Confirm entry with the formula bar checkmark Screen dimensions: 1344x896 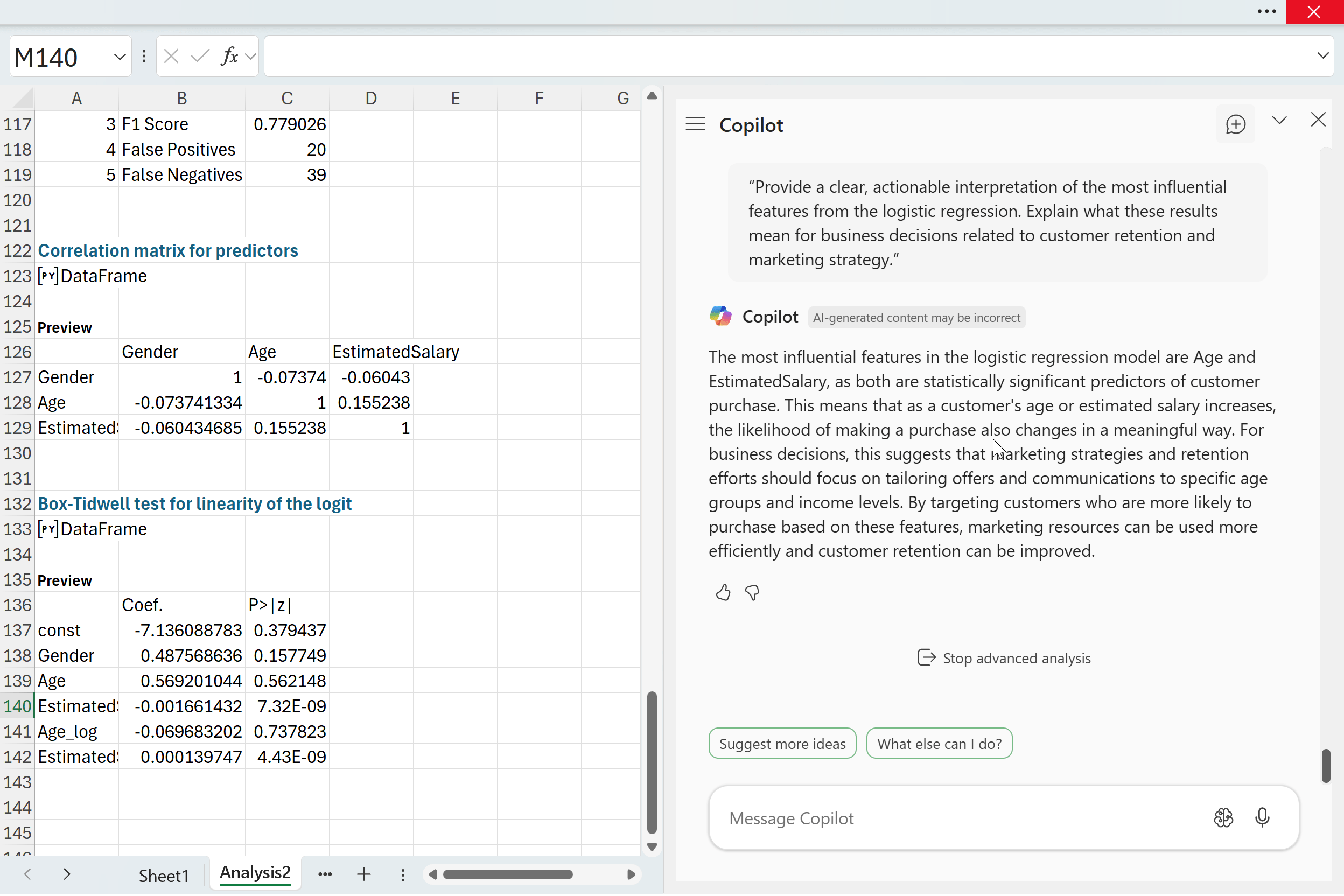(x=199, y=55)
